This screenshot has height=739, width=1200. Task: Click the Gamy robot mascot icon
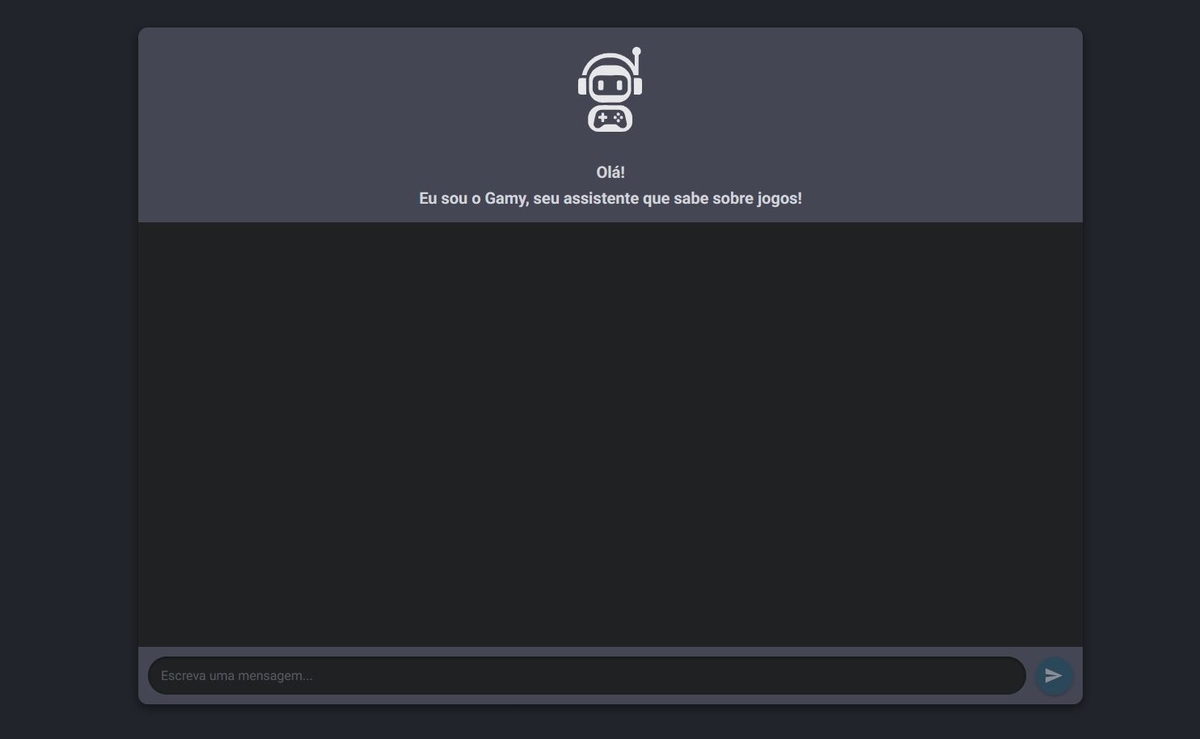tap(610, 90)
